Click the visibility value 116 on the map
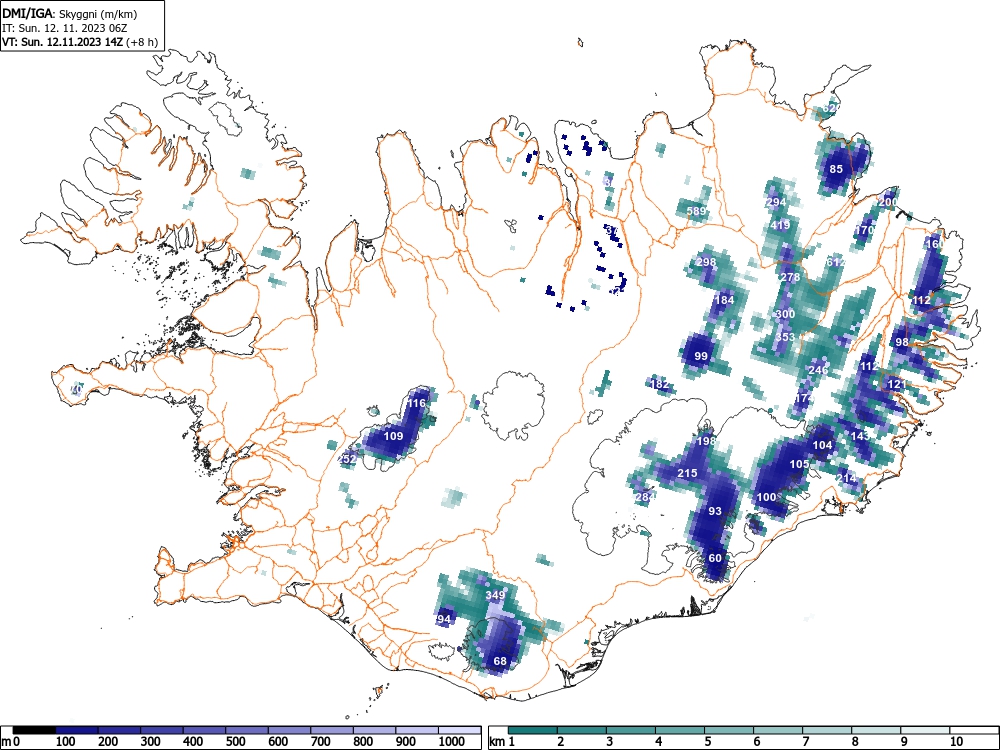The width and height of the screenshot is (1000, 750). [416, 403]
